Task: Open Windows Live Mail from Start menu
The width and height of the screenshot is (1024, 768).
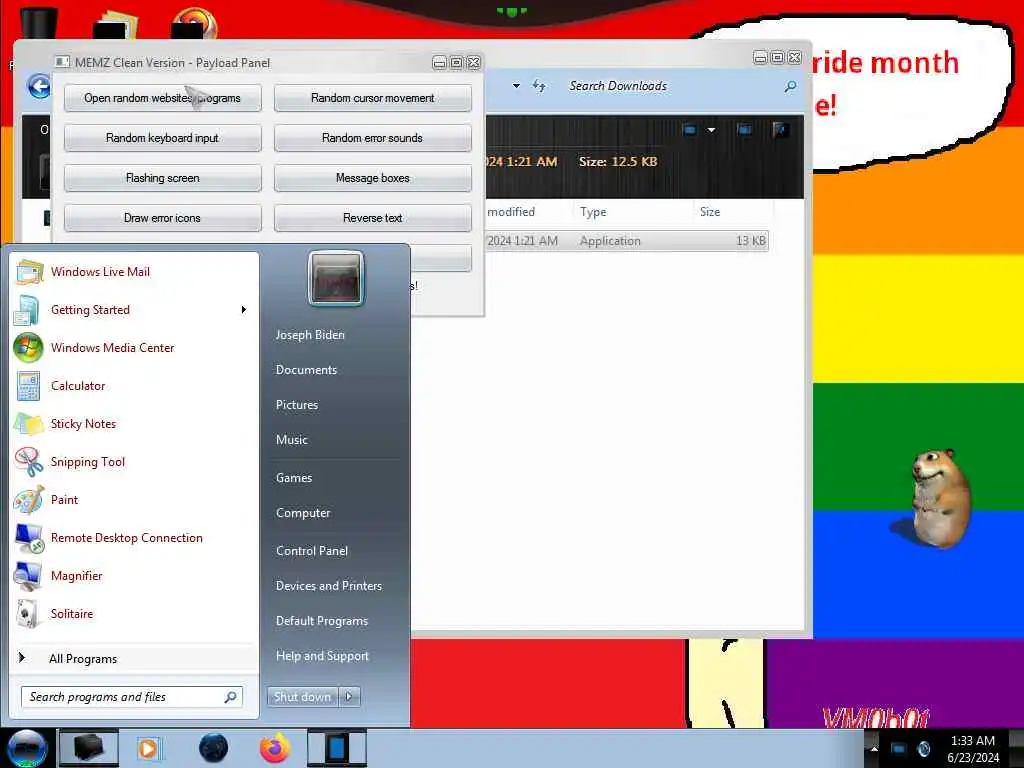Action: pos(100,272)
